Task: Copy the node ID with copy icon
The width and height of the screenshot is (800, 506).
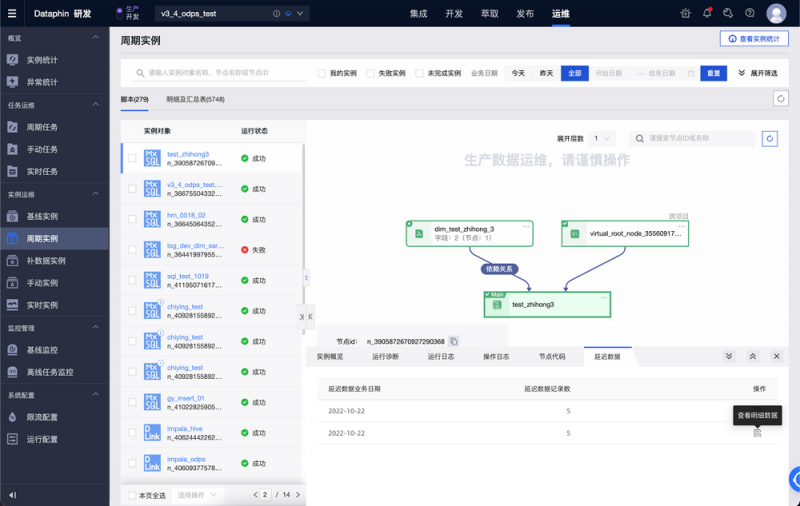Action: tap(454, 342)
